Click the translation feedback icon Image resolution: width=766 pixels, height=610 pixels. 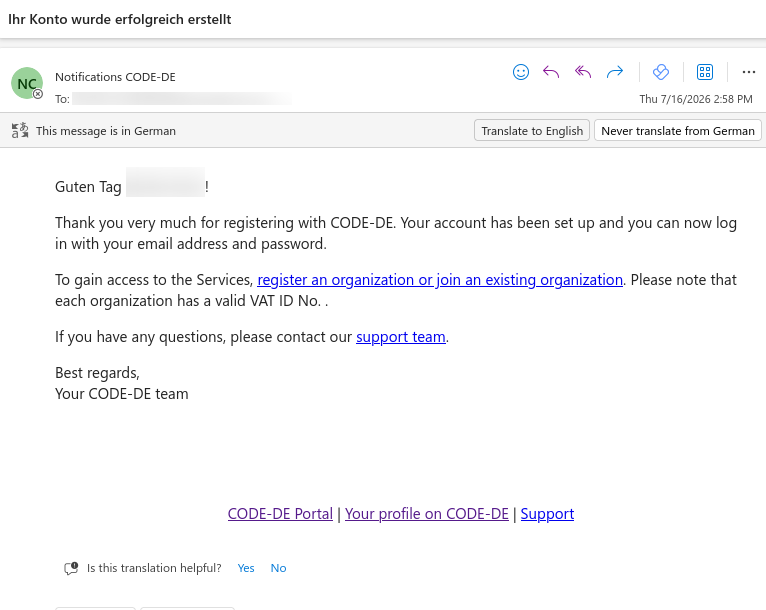[71, 568]
